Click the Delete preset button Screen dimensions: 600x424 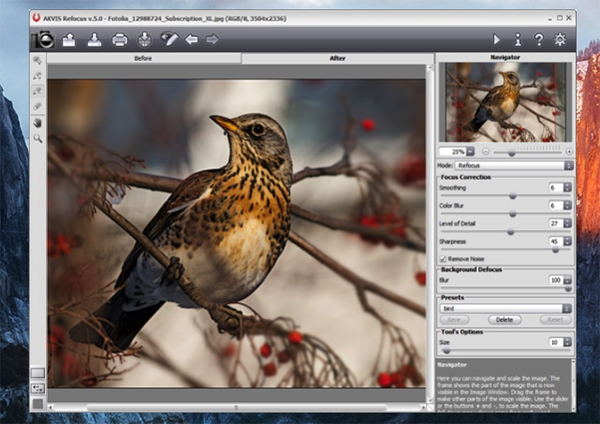(x=505, y=320)
